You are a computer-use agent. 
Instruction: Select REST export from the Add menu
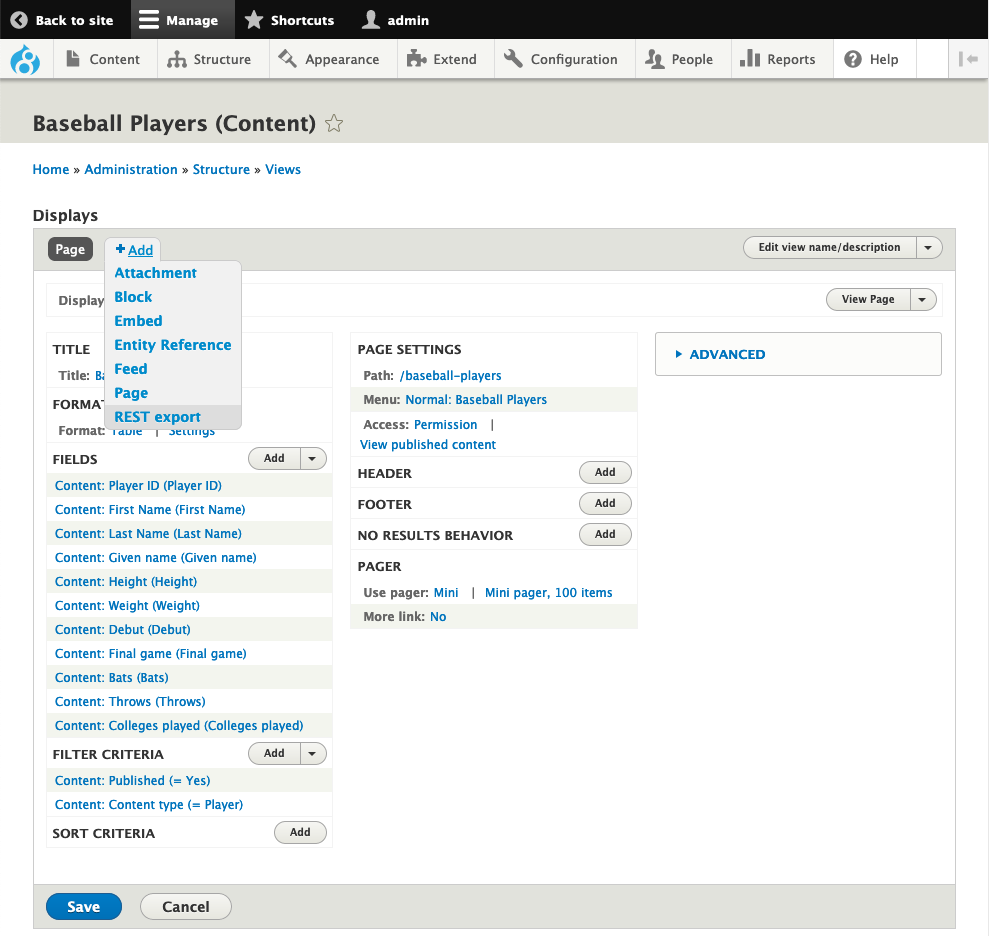[157, 417]
